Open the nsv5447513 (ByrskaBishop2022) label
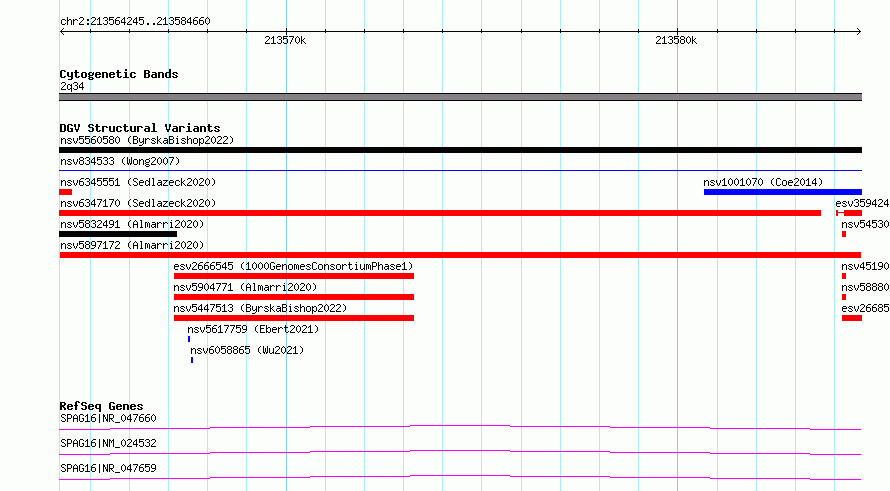The height and width of the screenshot is (491, 890). pyautogui.click(x=260, y=308)
